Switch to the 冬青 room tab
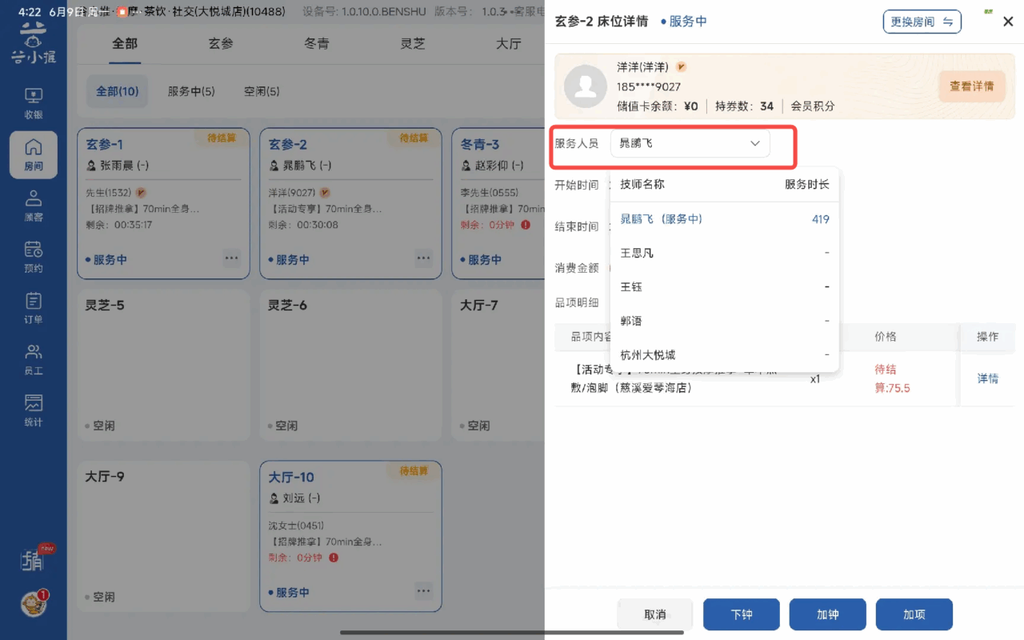This screenshot has width=1024, height=640. coord(317,44)
